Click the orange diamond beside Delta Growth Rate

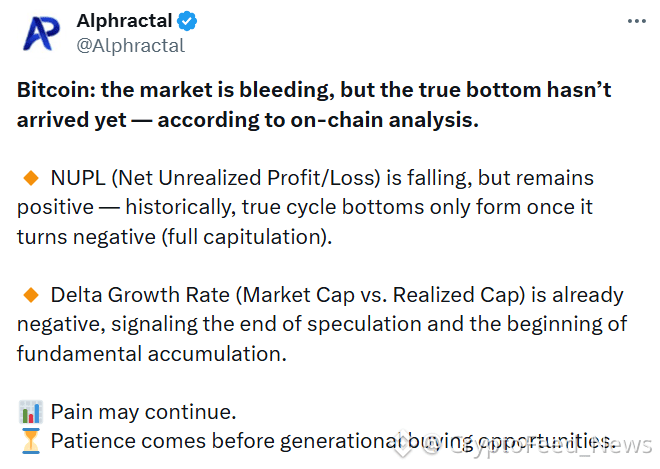[31, 295]
